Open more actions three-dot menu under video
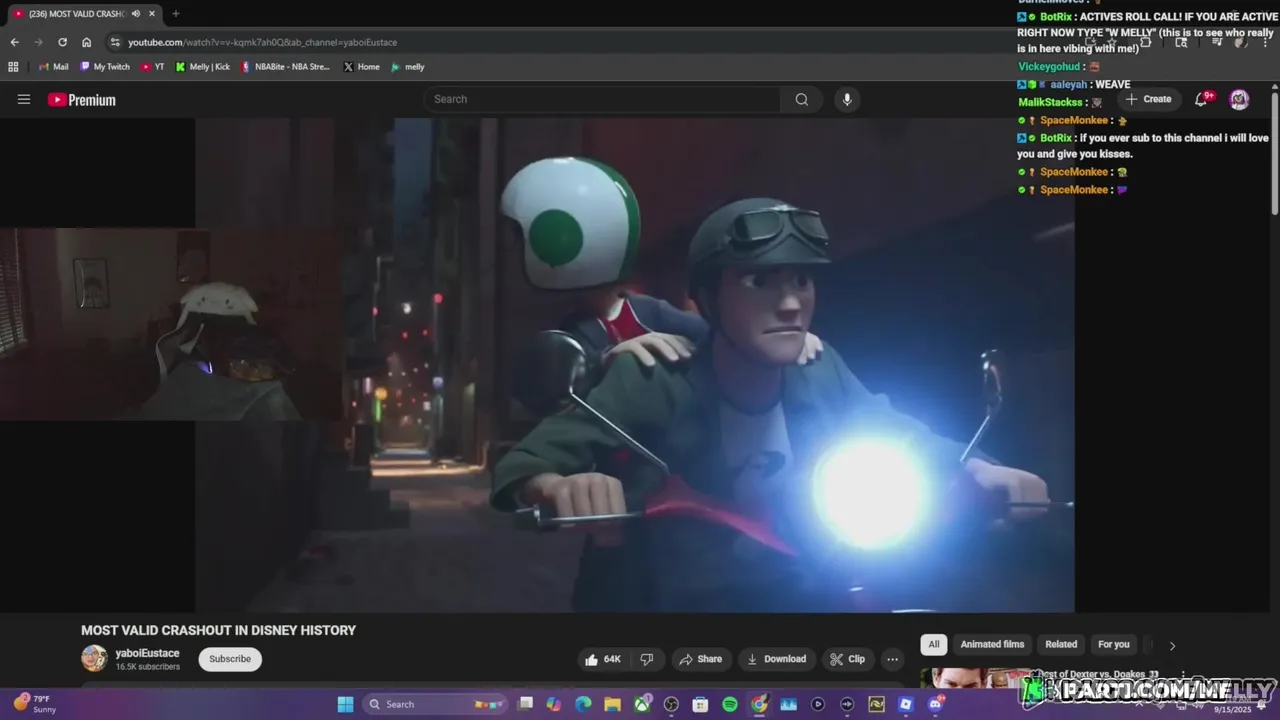The height and width of the screenshot is (720, 1280). (892, 659)
